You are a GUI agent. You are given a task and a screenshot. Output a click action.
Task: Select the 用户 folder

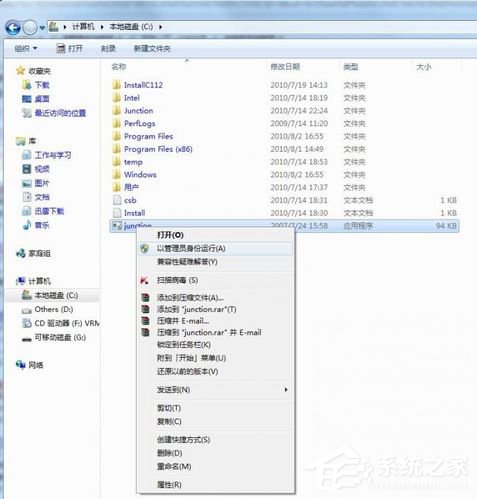131,187
